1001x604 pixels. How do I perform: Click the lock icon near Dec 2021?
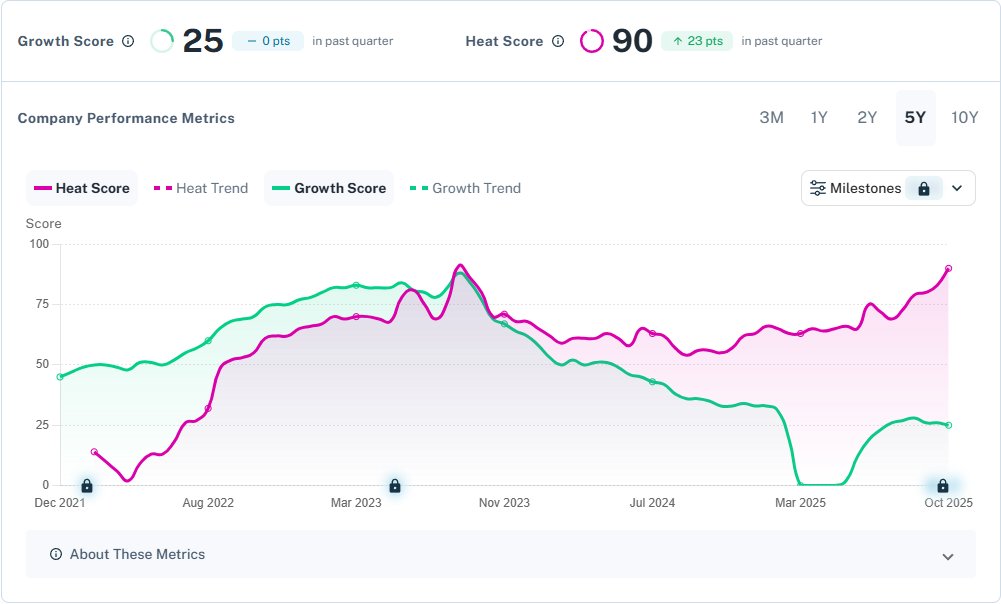click(x=87, y=487)
